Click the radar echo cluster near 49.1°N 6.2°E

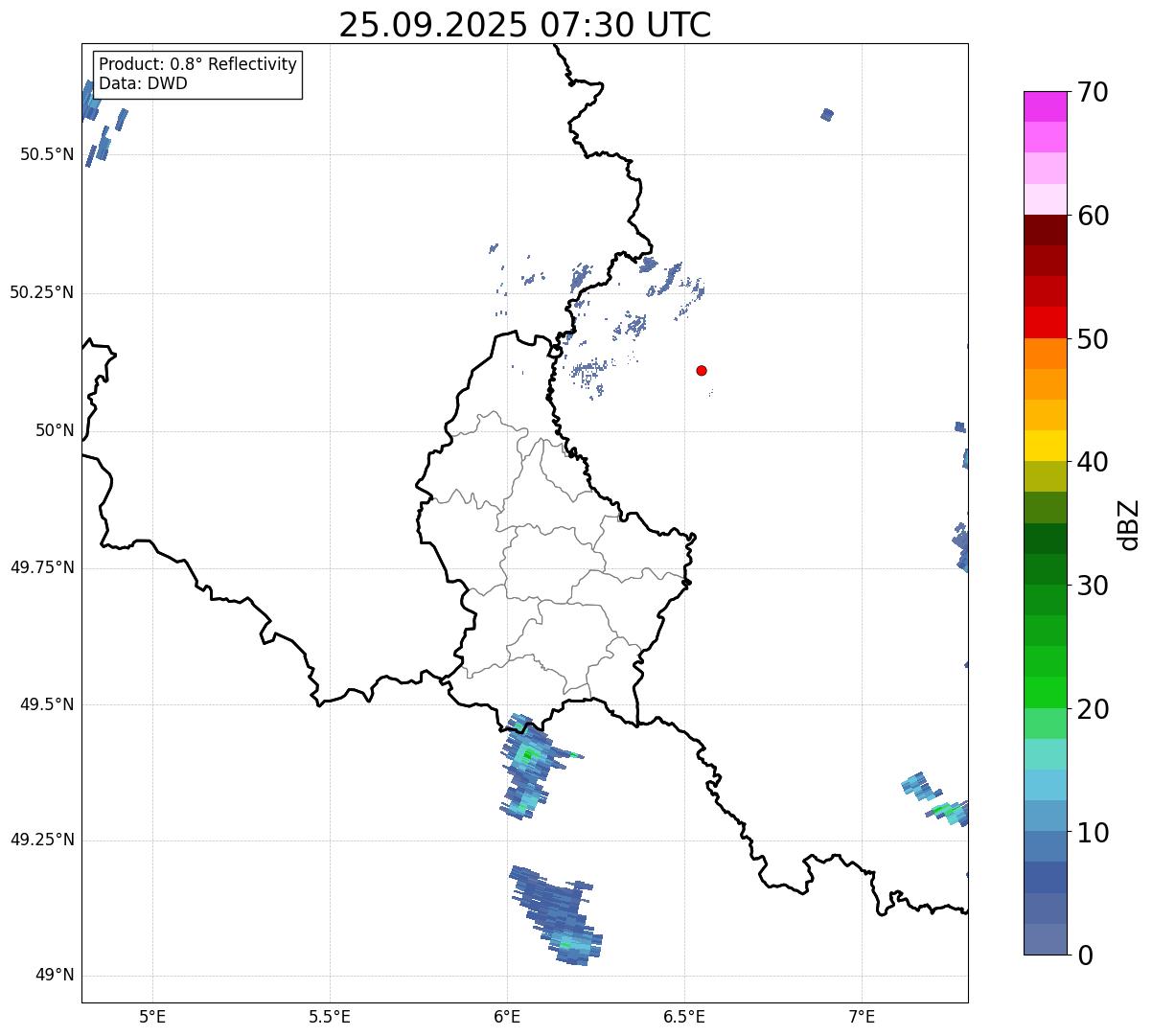(557, 914)
